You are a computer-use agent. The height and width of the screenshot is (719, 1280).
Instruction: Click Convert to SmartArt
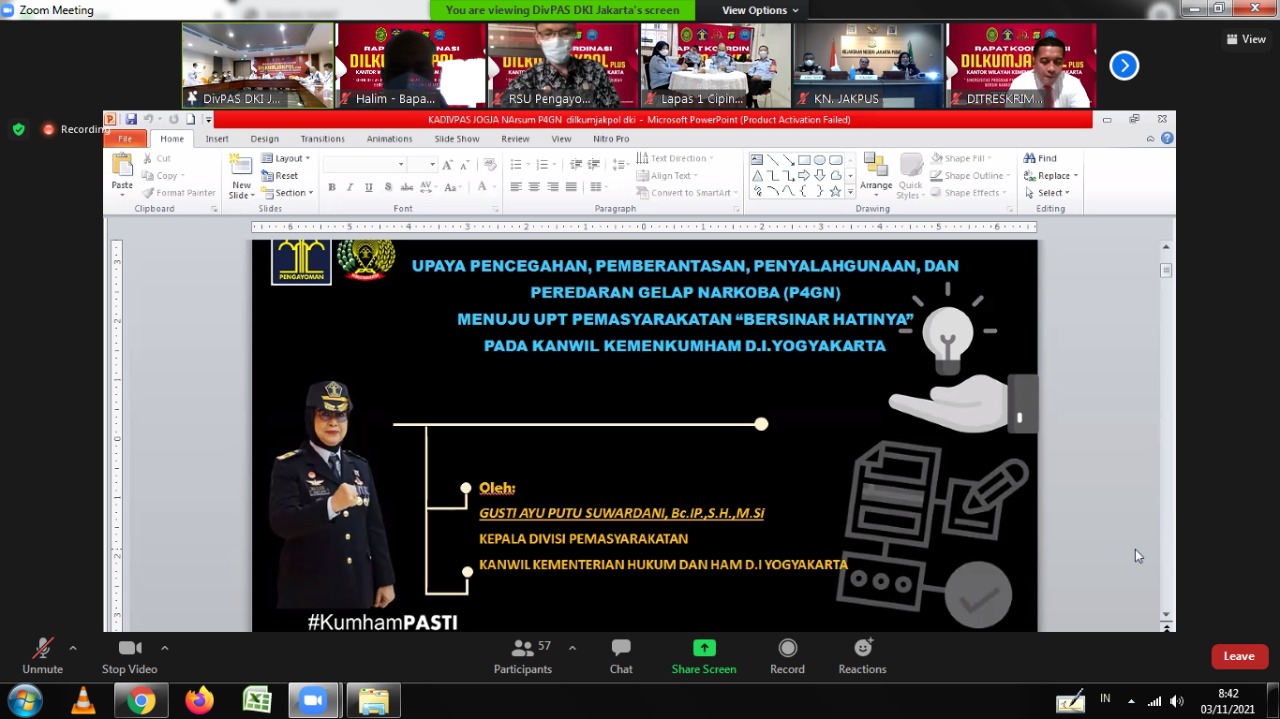click(x=687, y=193)
